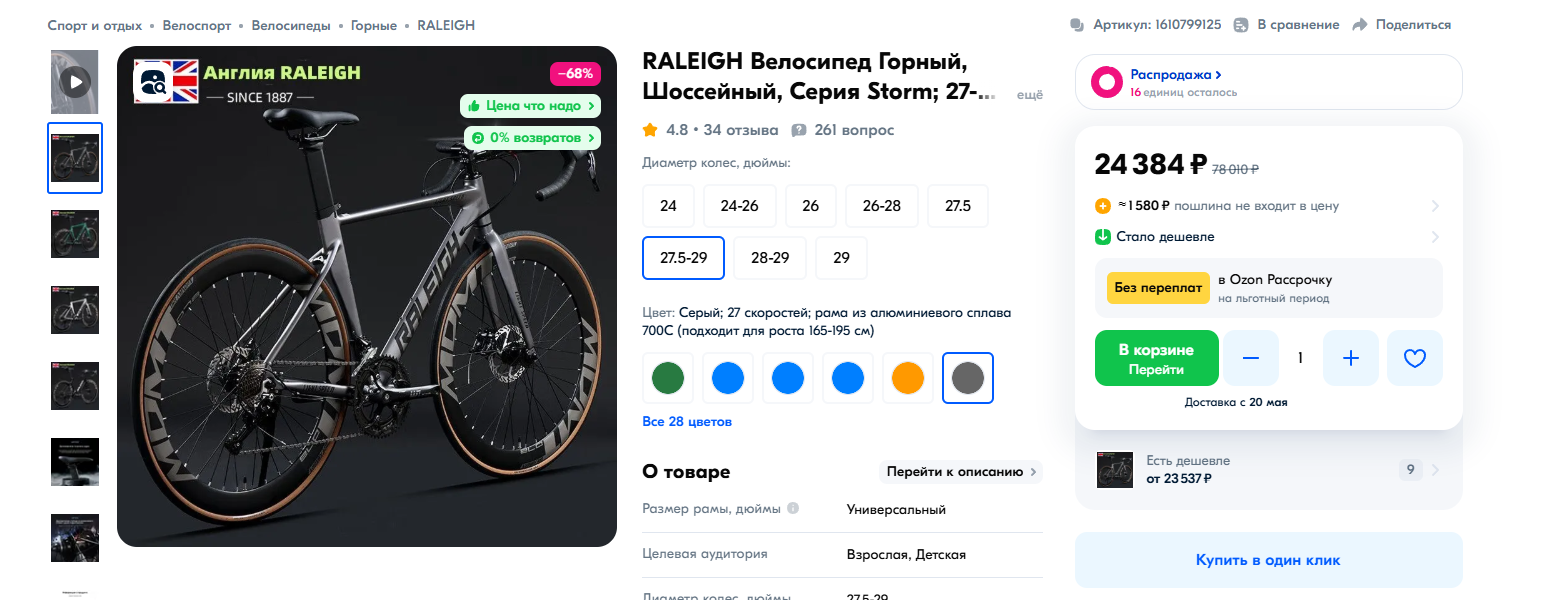Play the product video thumbnail
Viewport: 1546px width, 600px height.
coord(75,81)
